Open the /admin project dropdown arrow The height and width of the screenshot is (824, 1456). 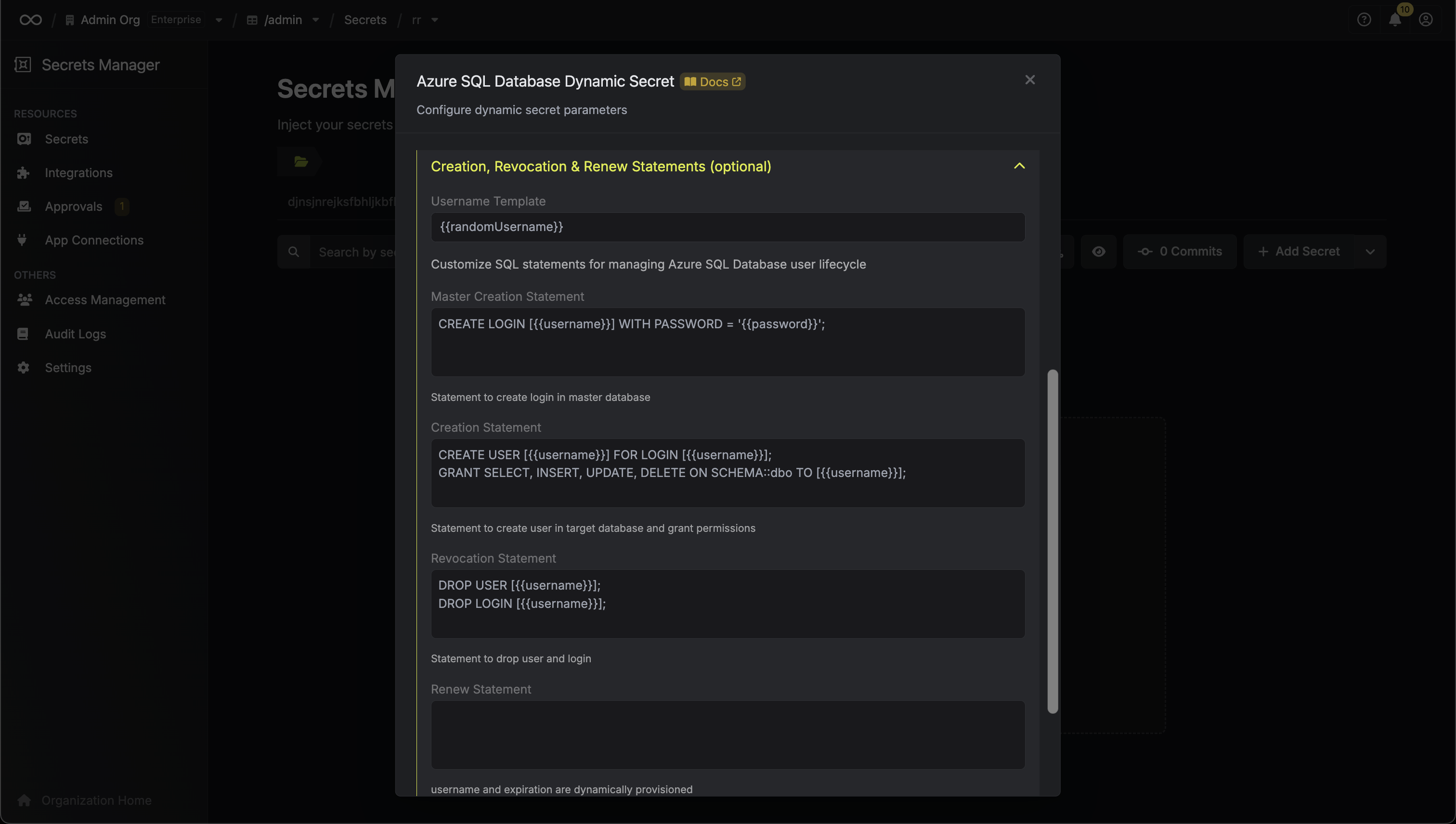pos(316,20)
